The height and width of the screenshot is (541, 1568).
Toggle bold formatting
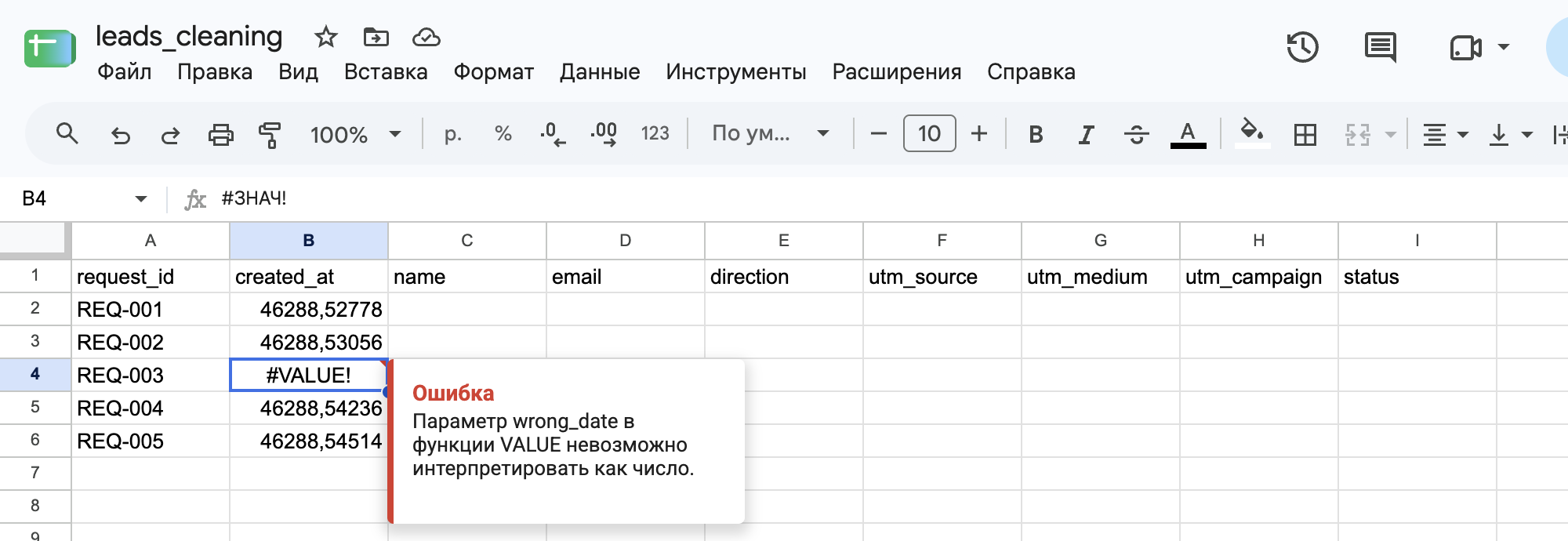1036,135
